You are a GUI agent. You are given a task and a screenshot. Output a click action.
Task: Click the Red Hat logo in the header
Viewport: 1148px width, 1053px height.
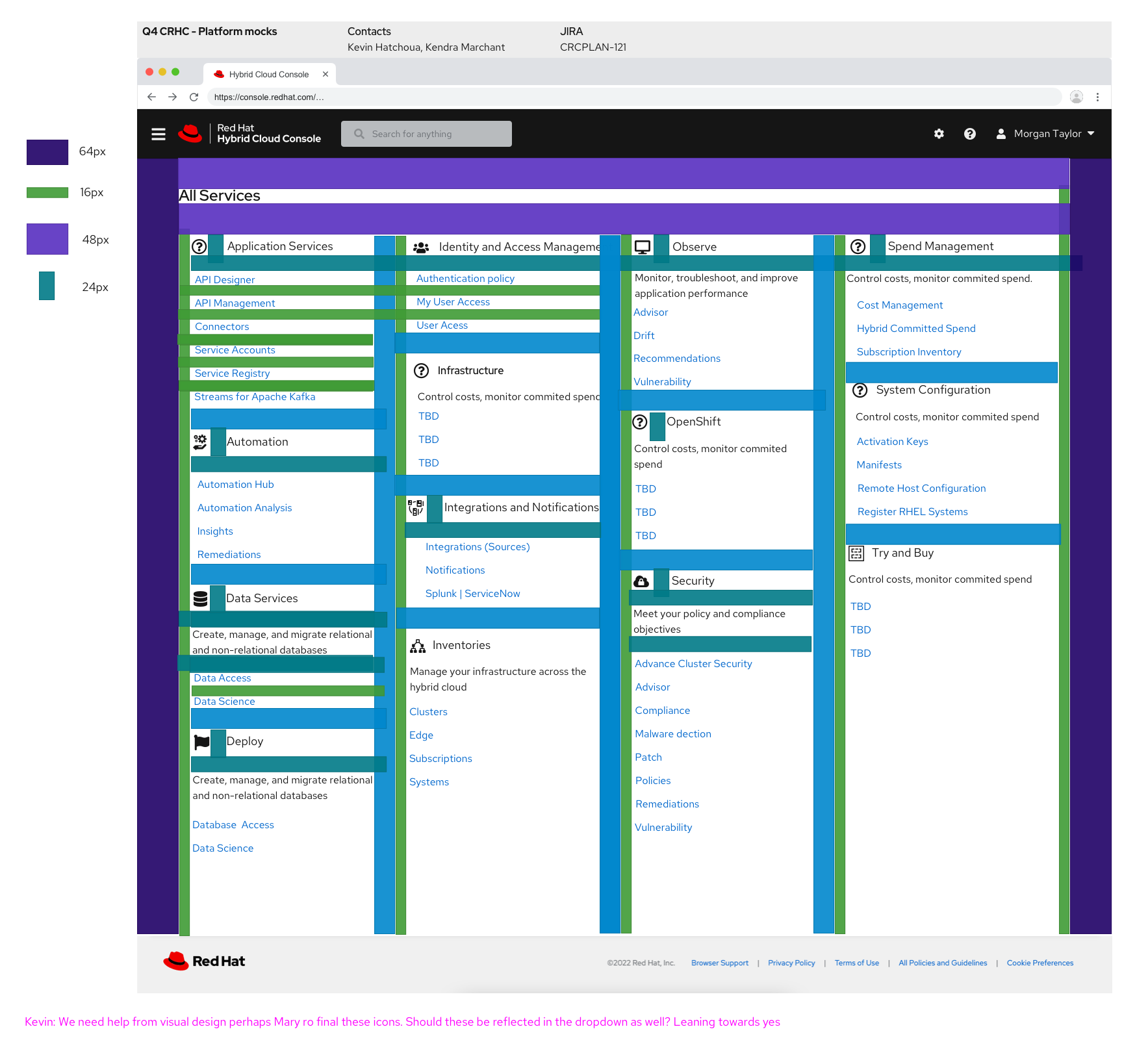(x=190, y=133)
